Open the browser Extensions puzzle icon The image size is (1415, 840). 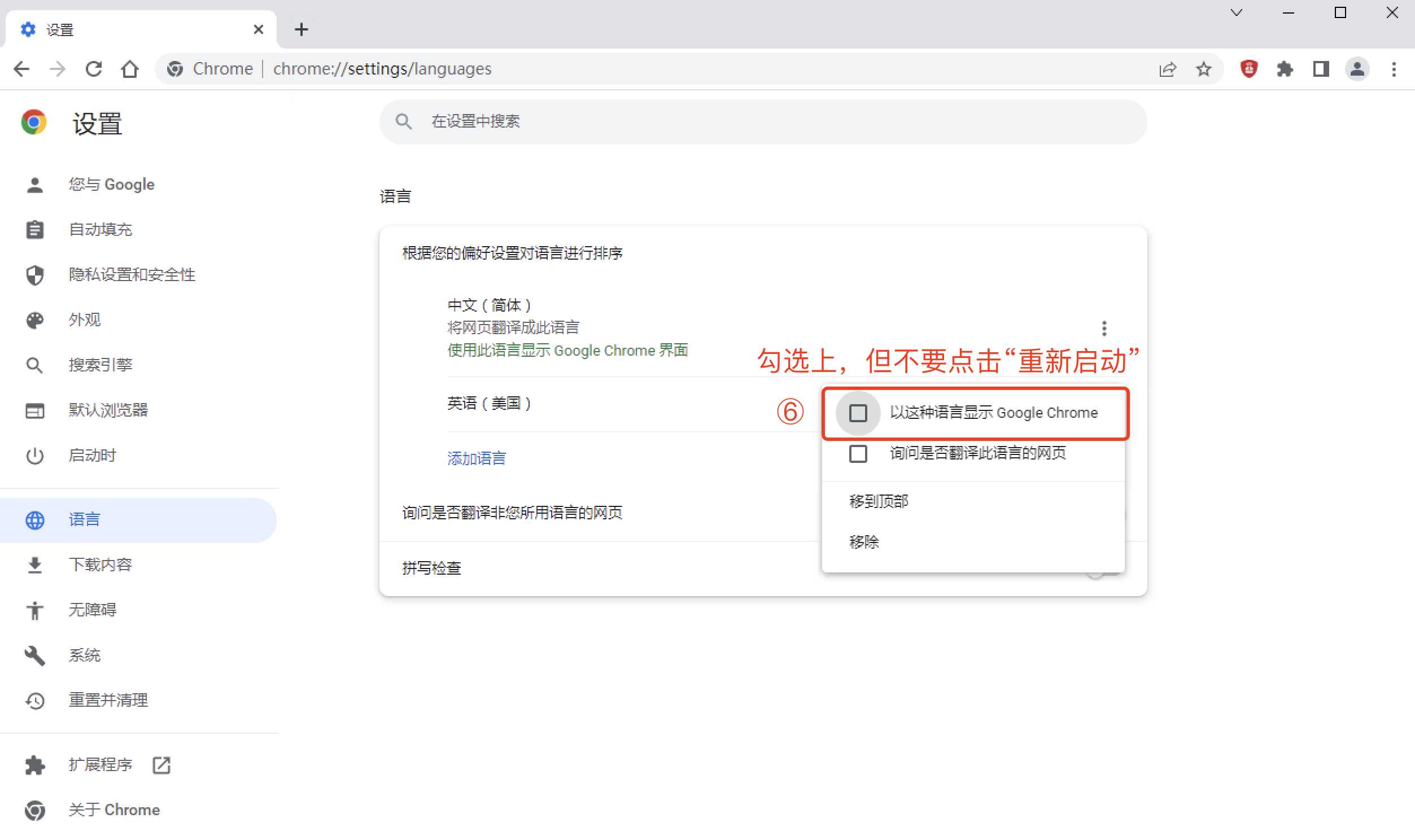point(1285,68)
